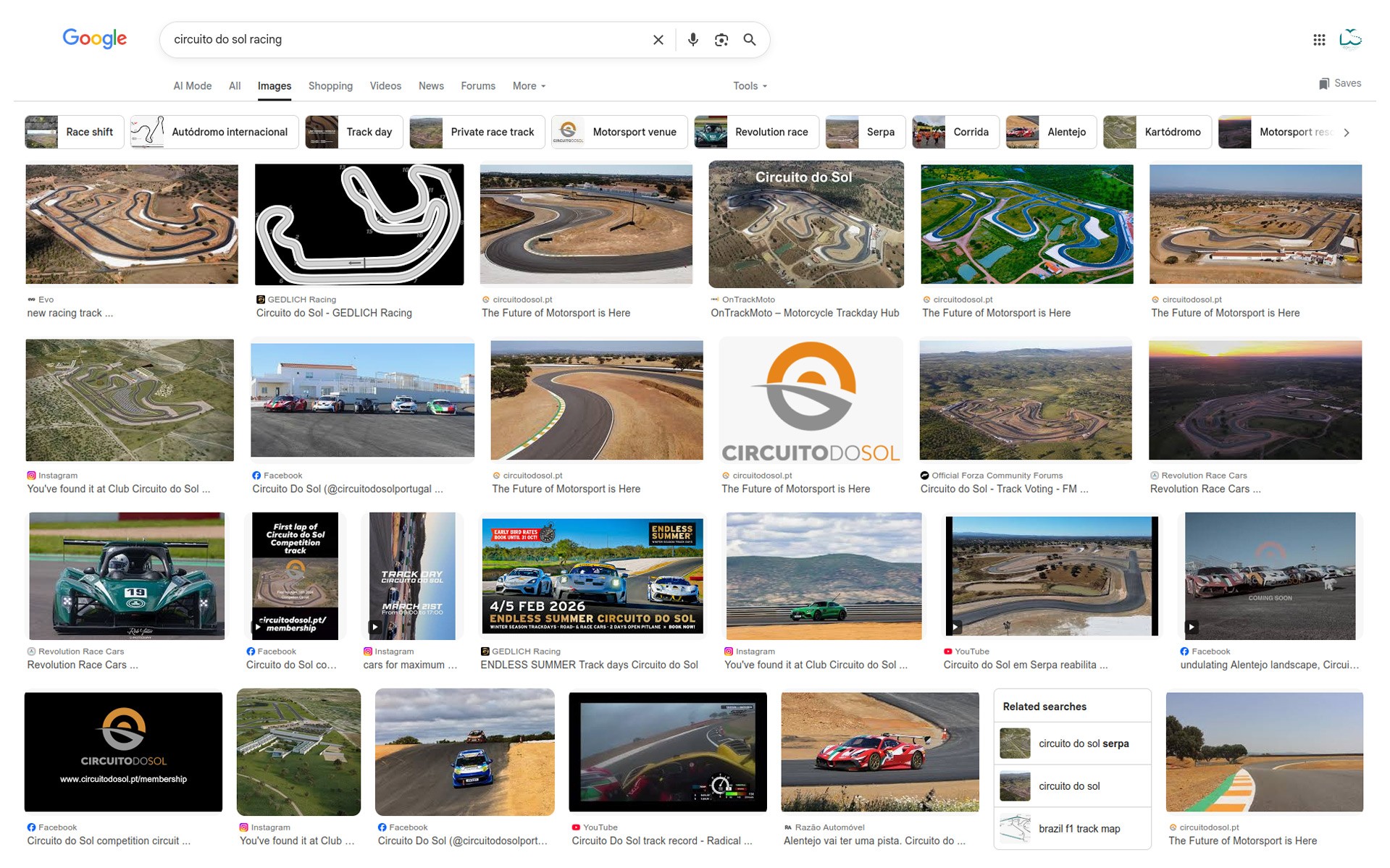
Task: Open Facebook paddock cars lineup image
Action: tap(362, 400)
